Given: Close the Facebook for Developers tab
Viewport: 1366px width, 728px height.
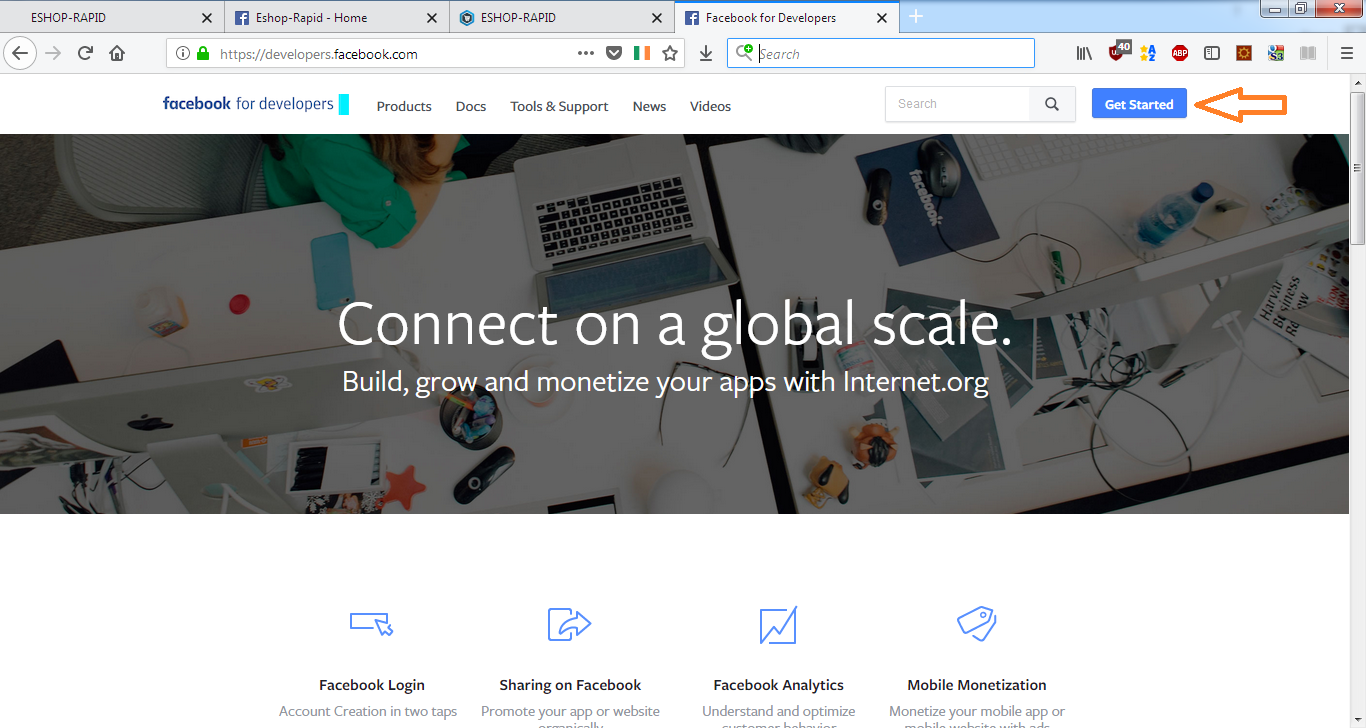Looking at the screenshot, I should pyautogui.click(x=882, y=18).
